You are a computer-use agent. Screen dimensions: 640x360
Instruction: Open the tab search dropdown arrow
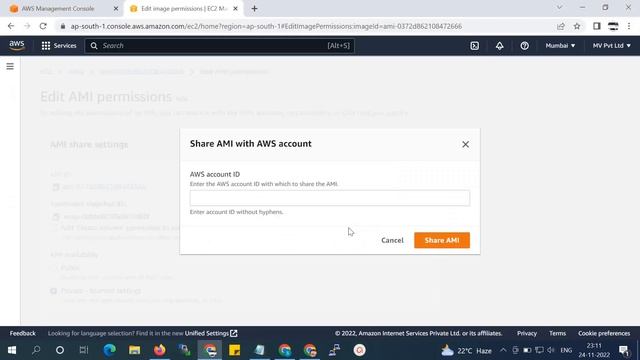[x=559, y=7]
